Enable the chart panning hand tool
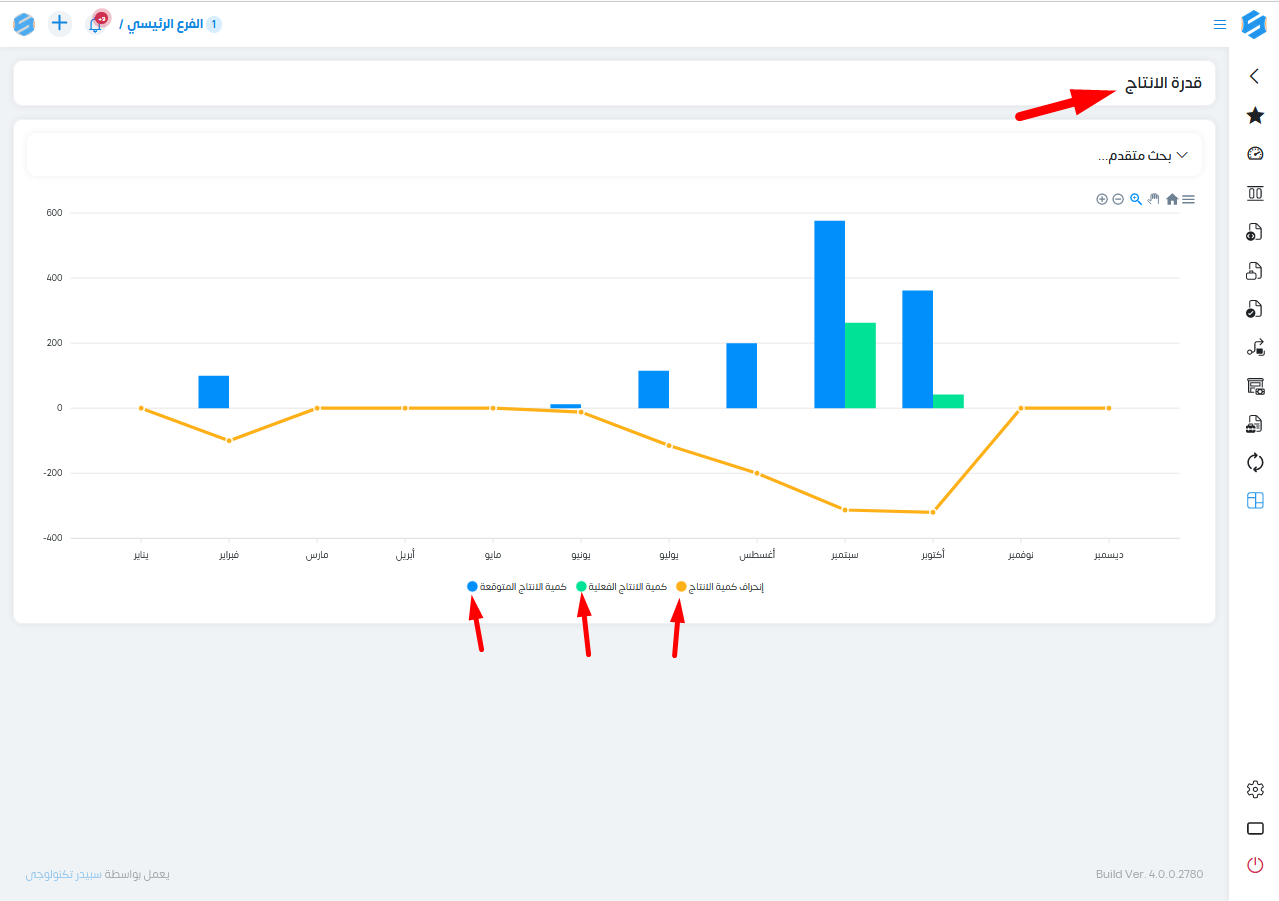Image resolution: width=1279 pixels, height=901 pixels. click(x=1154, y=199)
